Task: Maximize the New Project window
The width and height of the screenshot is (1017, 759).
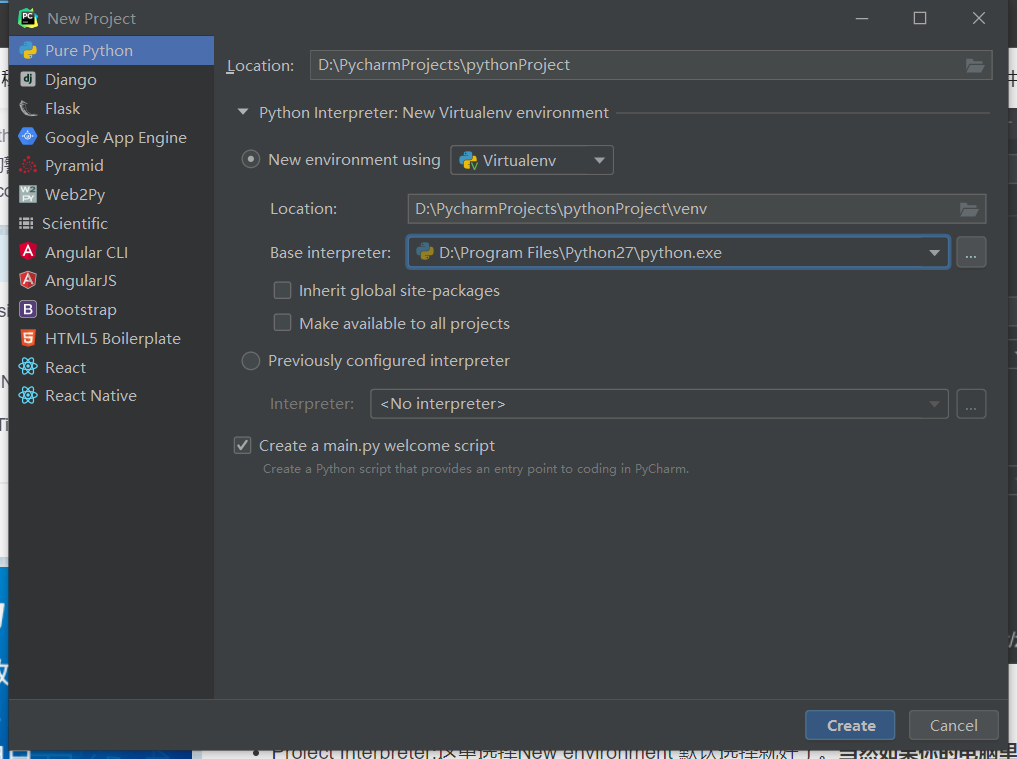Action: pyautogui.click(x=920, y=18)
